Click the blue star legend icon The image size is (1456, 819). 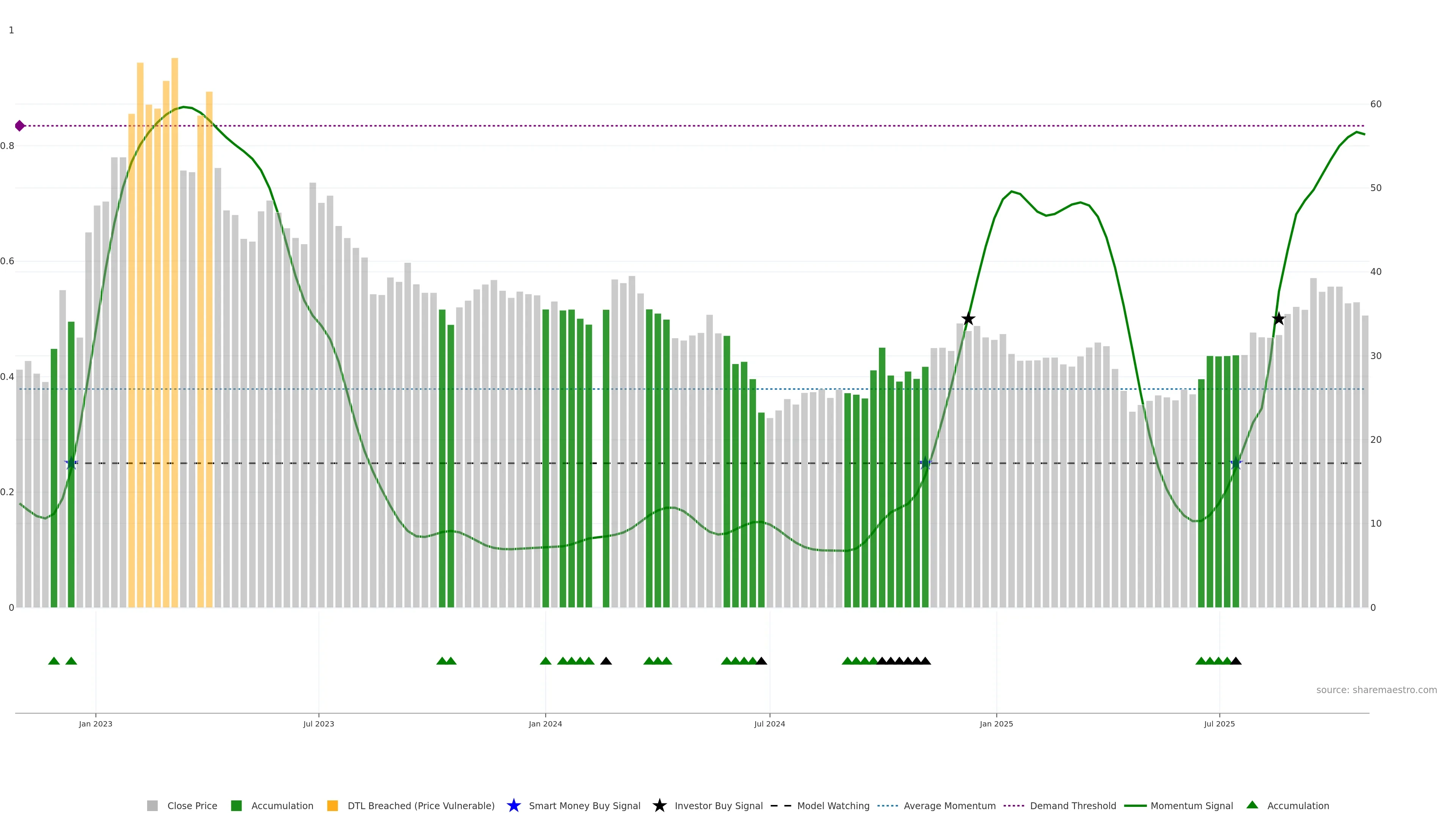tap(514, 805)
